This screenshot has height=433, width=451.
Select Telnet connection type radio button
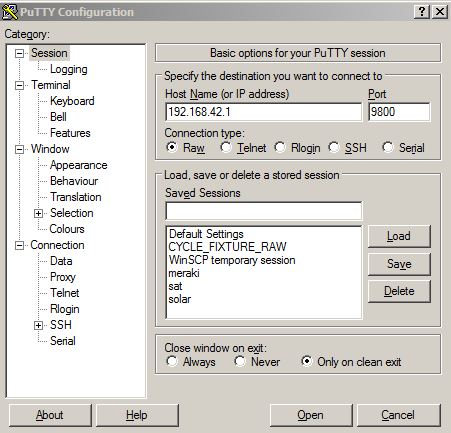[226, 147]
